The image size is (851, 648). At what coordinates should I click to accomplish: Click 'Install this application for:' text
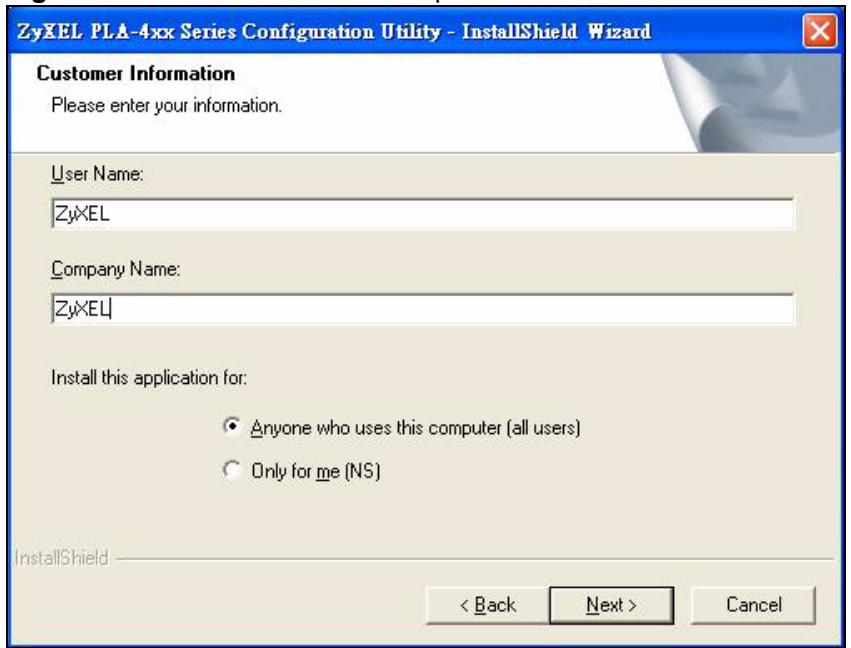click(x=149, y=377)
